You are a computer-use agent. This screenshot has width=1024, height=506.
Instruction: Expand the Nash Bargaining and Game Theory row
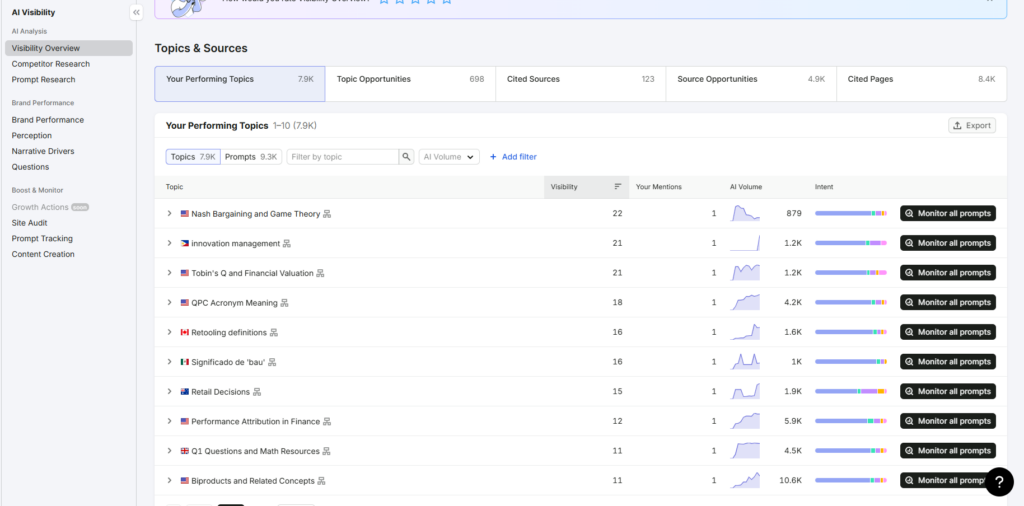pos(169,213)
